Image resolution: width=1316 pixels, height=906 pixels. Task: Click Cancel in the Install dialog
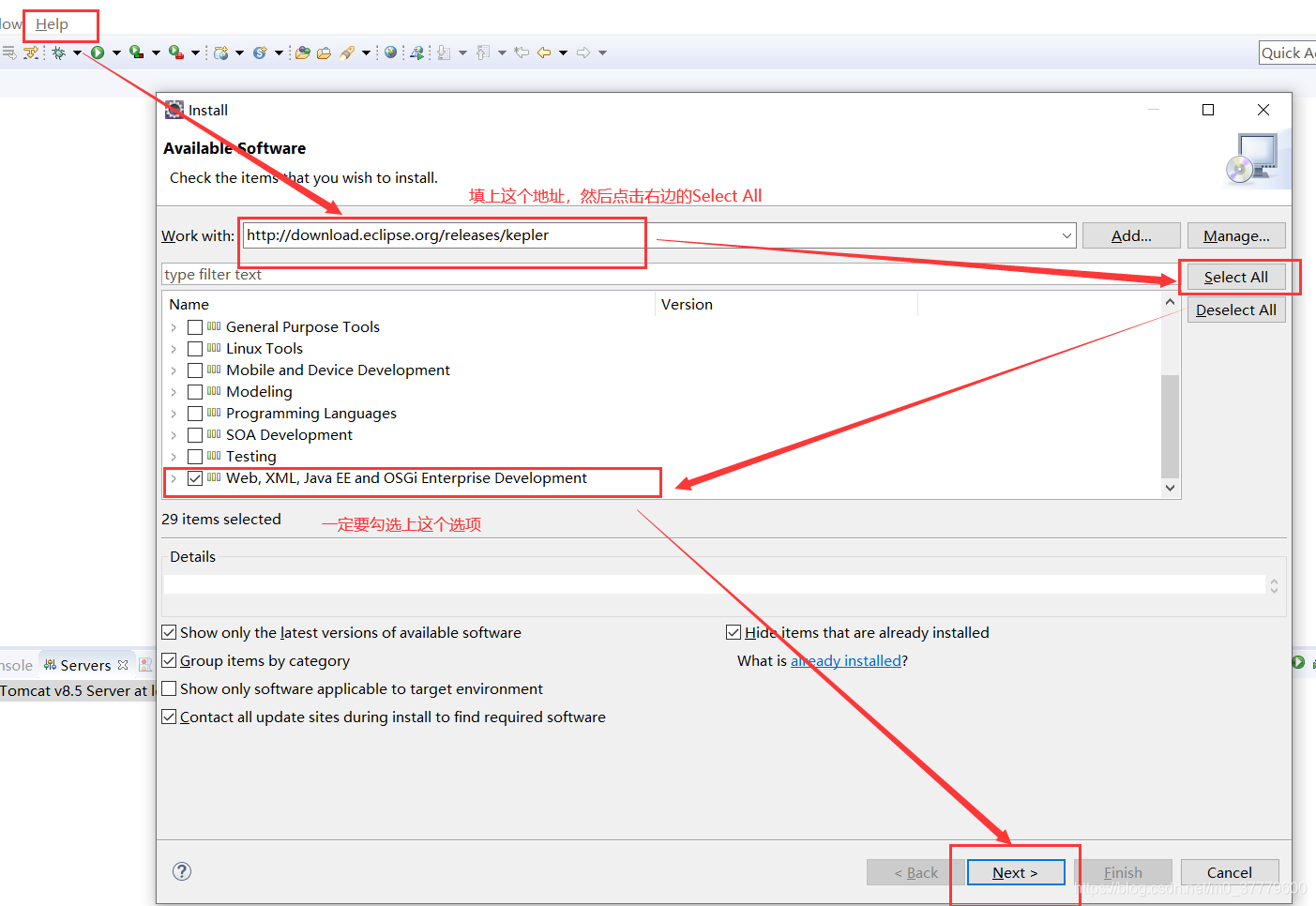click(1229, 872)
